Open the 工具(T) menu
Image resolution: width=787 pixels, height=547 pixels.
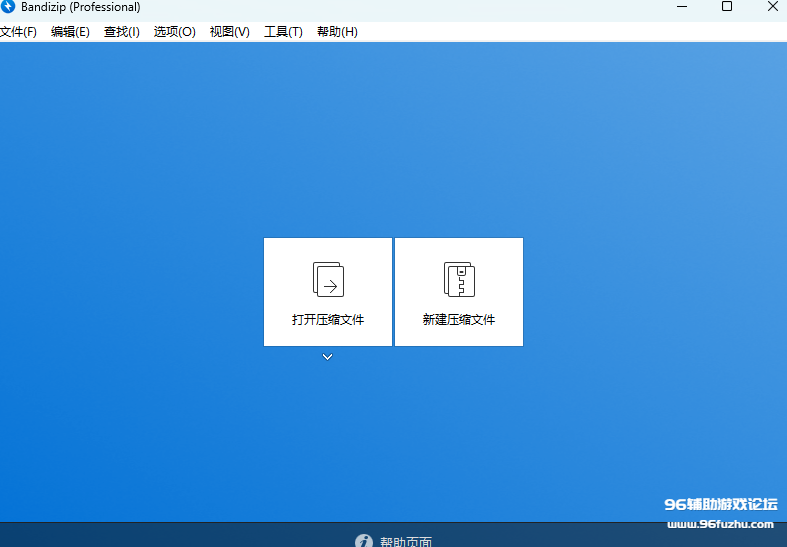point(283,32)
